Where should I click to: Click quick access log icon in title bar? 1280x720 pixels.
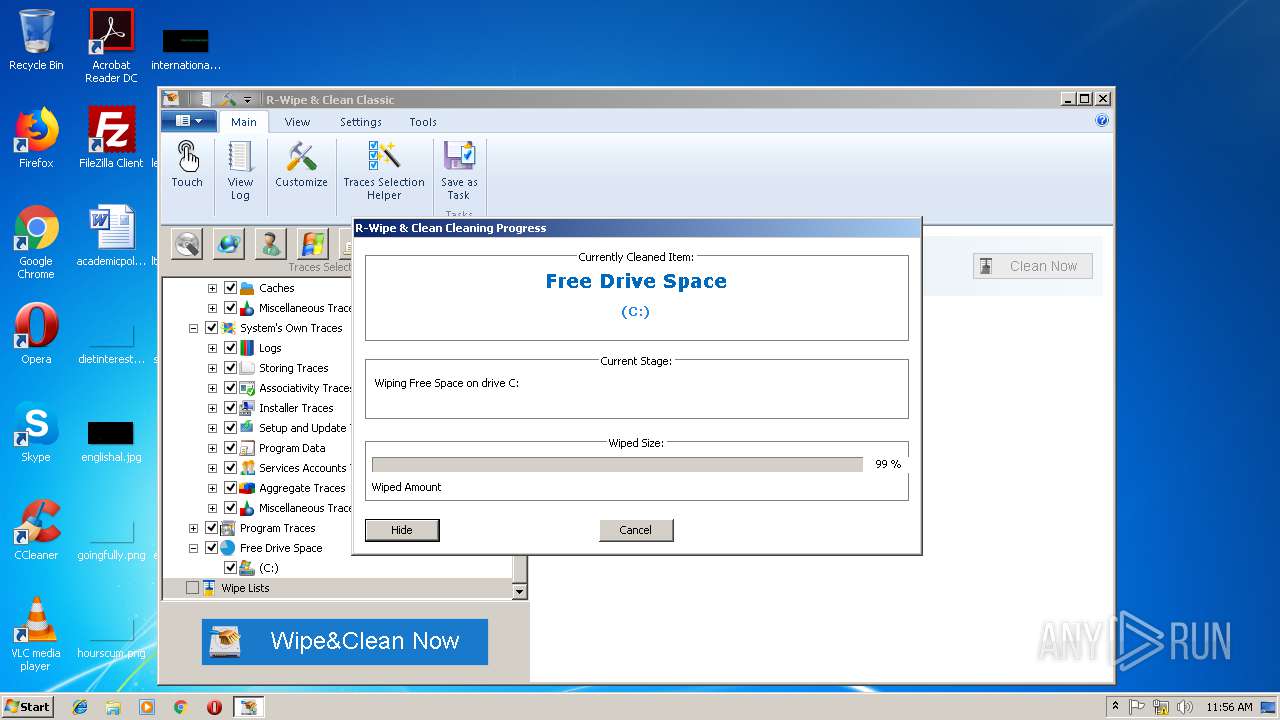(206, 99)
